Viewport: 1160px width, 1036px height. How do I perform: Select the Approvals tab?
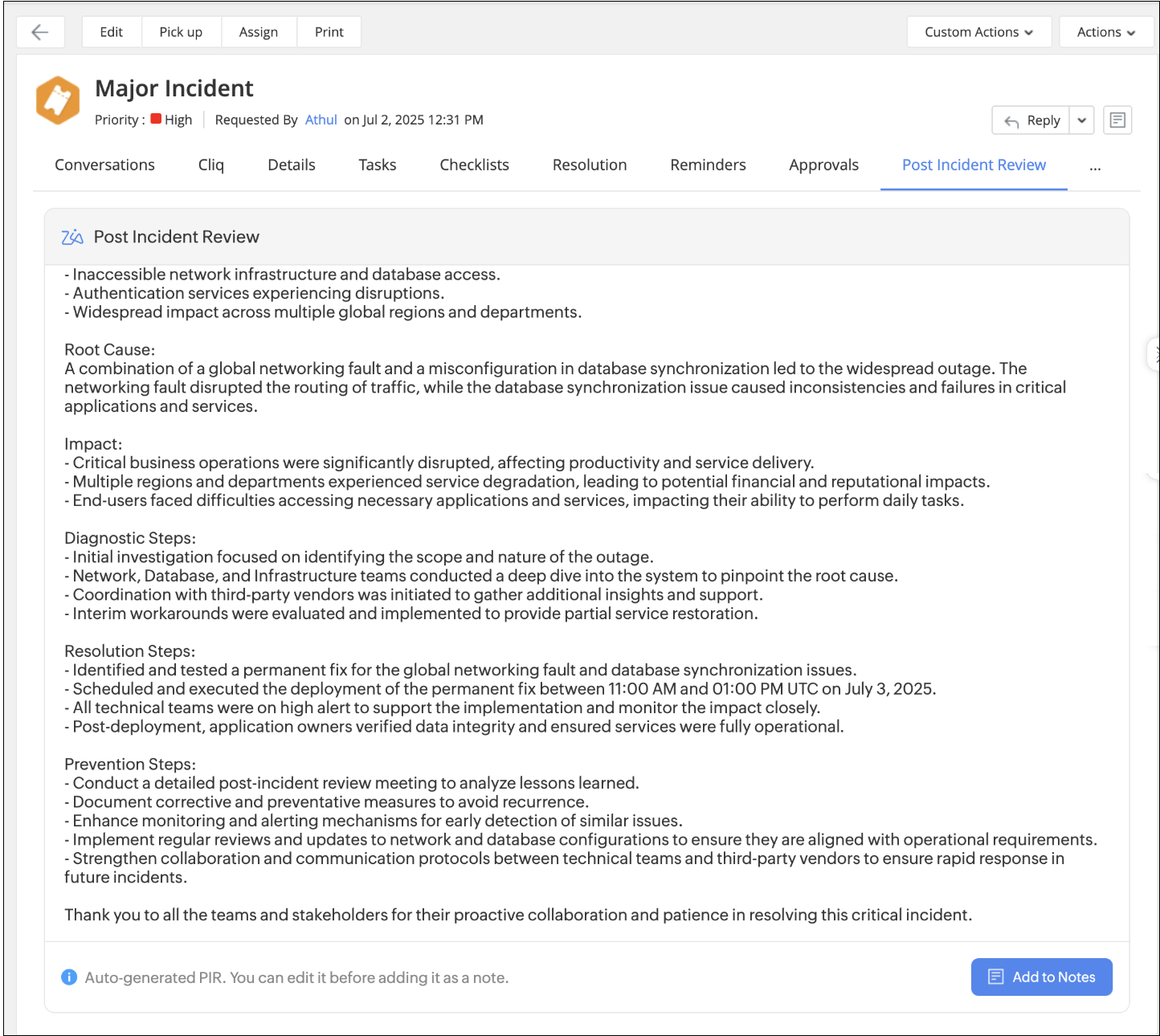tap(823, 165)
